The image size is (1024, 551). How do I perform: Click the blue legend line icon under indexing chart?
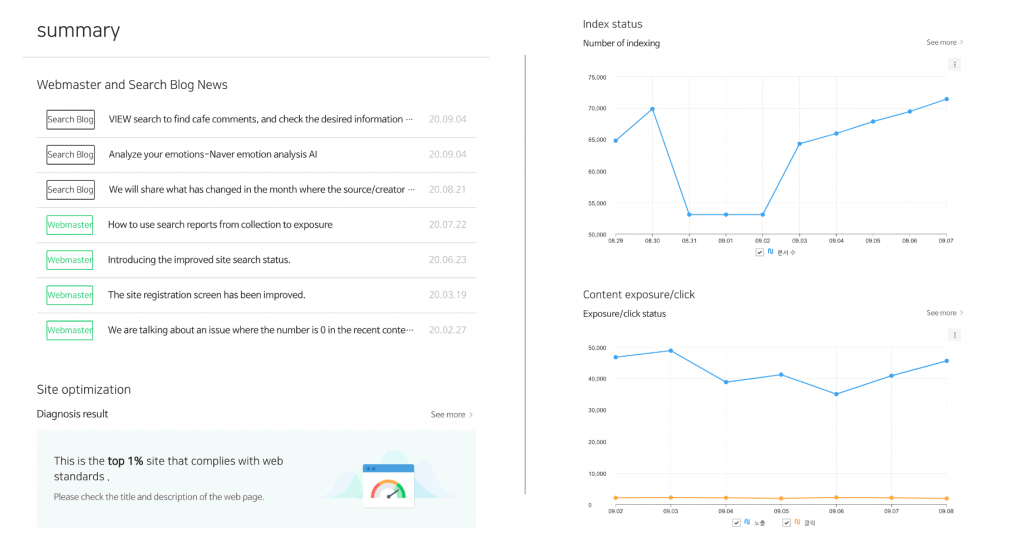[771, 251]
